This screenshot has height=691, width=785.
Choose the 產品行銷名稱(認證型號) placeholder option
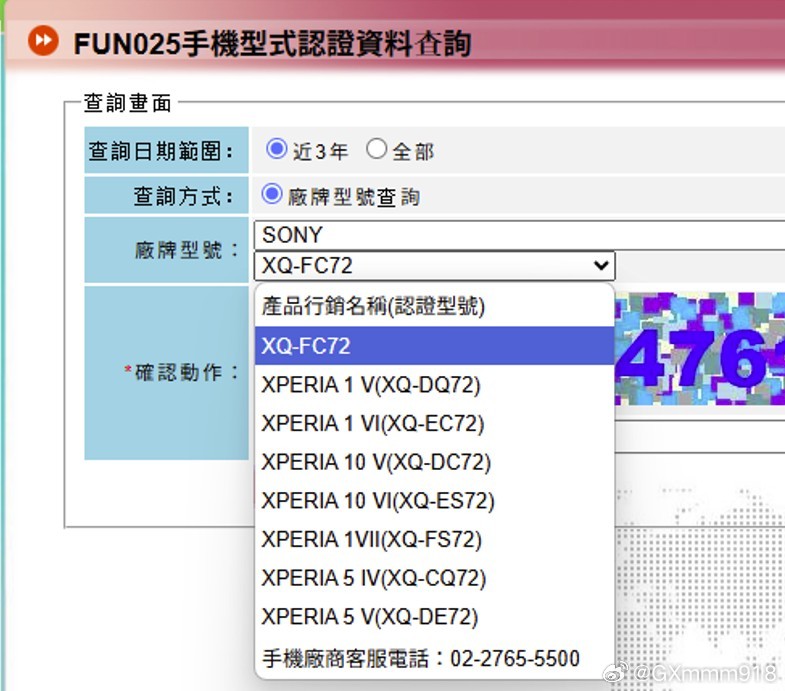[434, 306]
